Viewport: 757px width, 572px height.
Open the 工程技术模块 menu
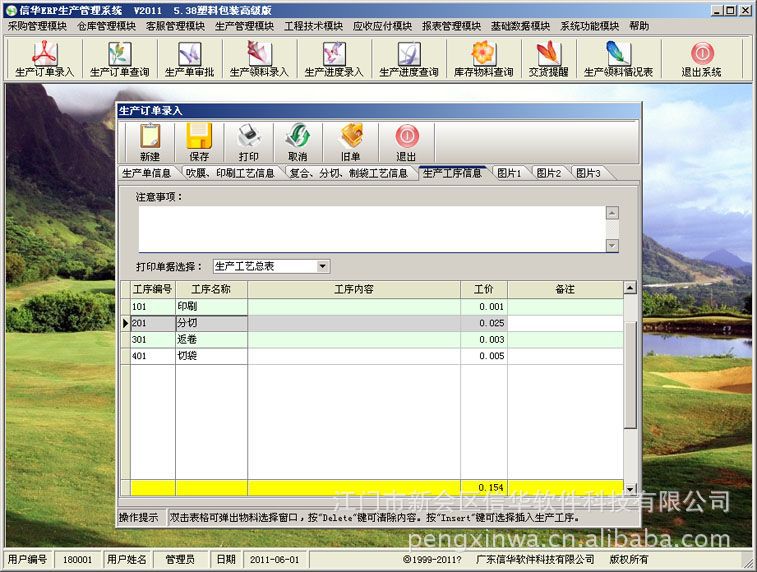313,26
